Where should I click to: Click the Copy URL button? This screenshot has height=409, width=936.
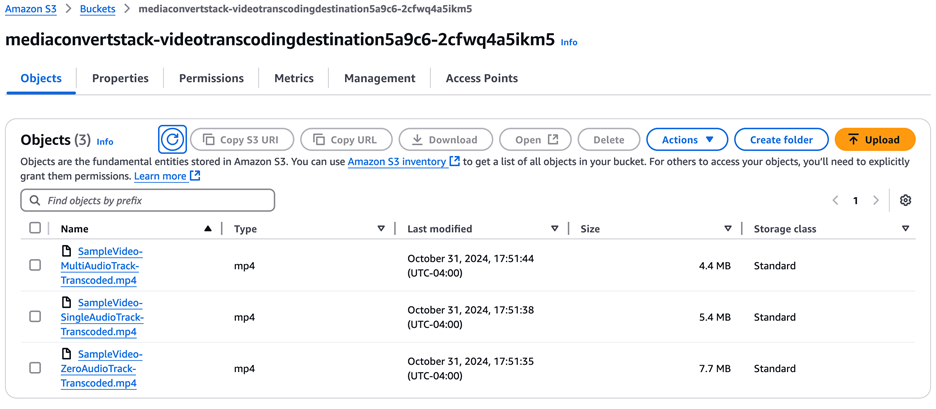[346, 140]
